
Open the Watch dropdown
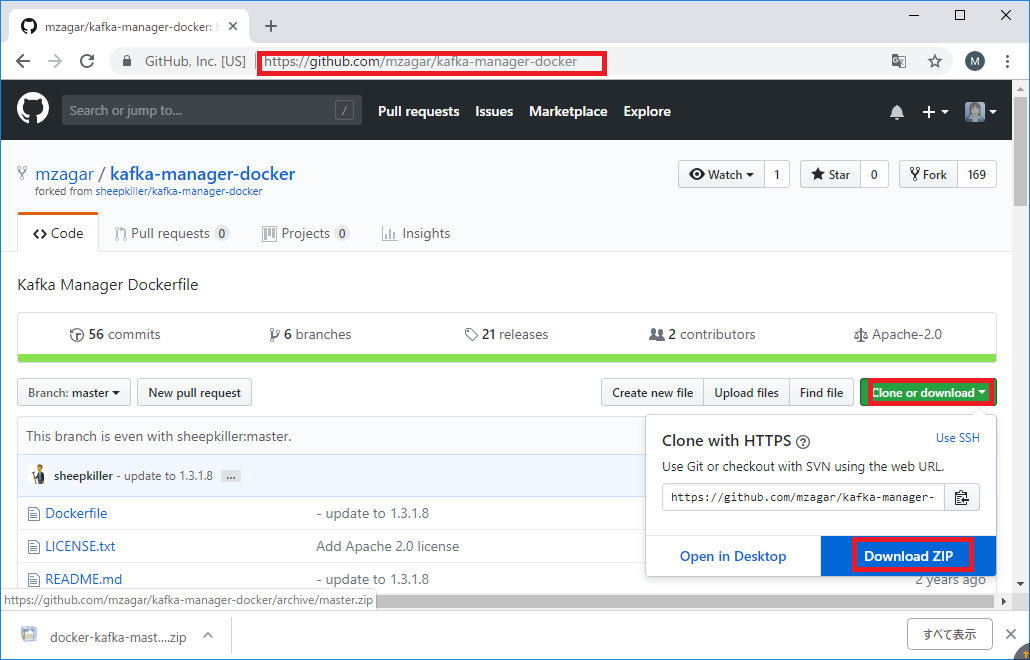click(x=720, y=173)
